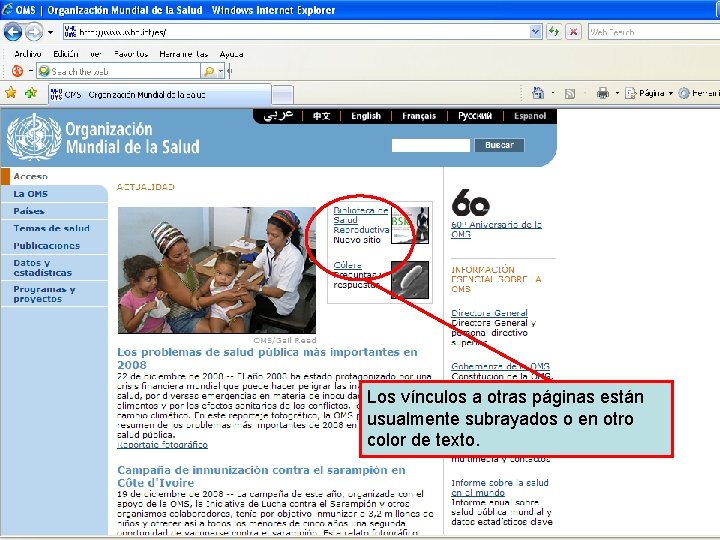
Task: Open the Página dropdown menu
Action: (x=649, y=93)
